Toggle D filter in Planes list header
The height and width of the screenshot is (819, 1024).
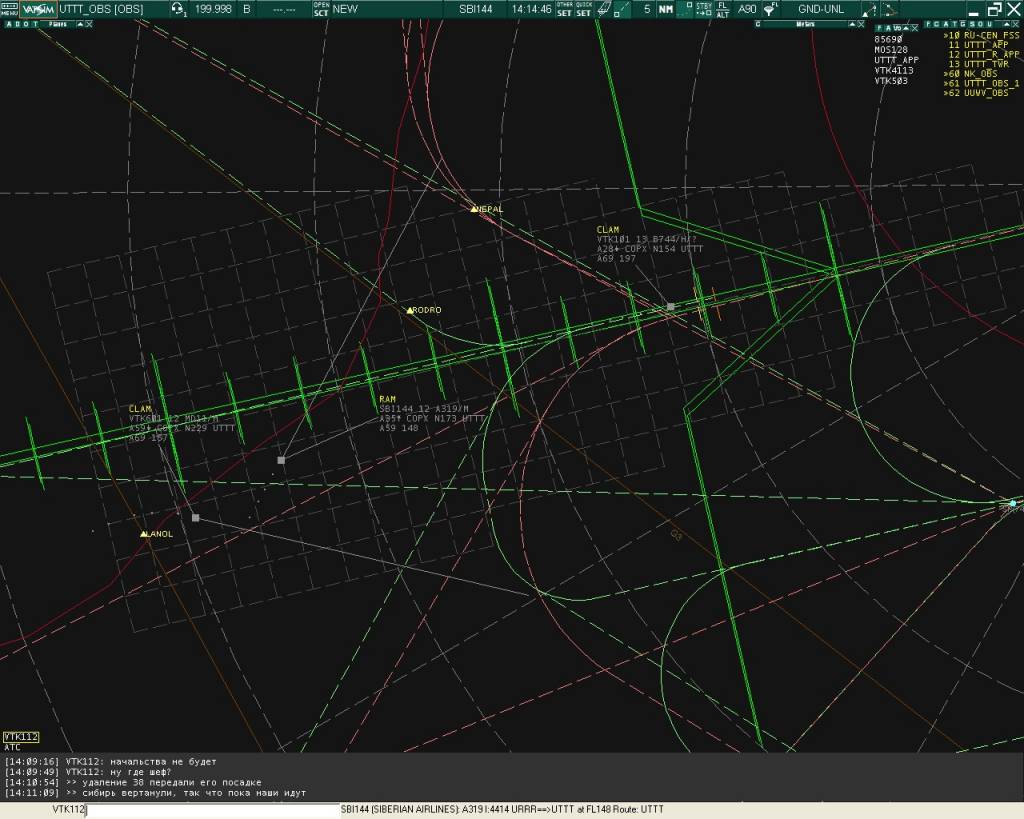(x=18, y=24)
